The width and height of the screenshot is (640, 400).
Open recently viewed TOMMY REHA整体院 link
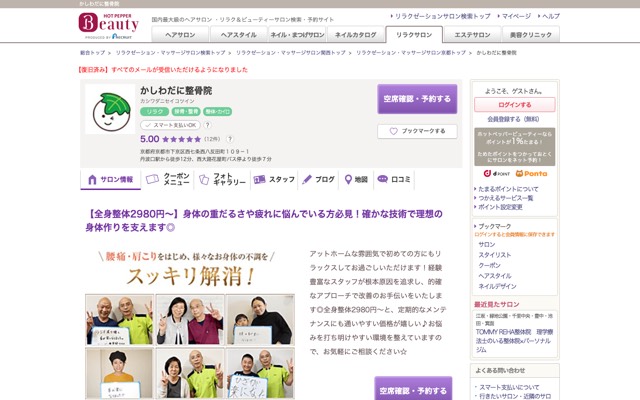click(514, 340)
